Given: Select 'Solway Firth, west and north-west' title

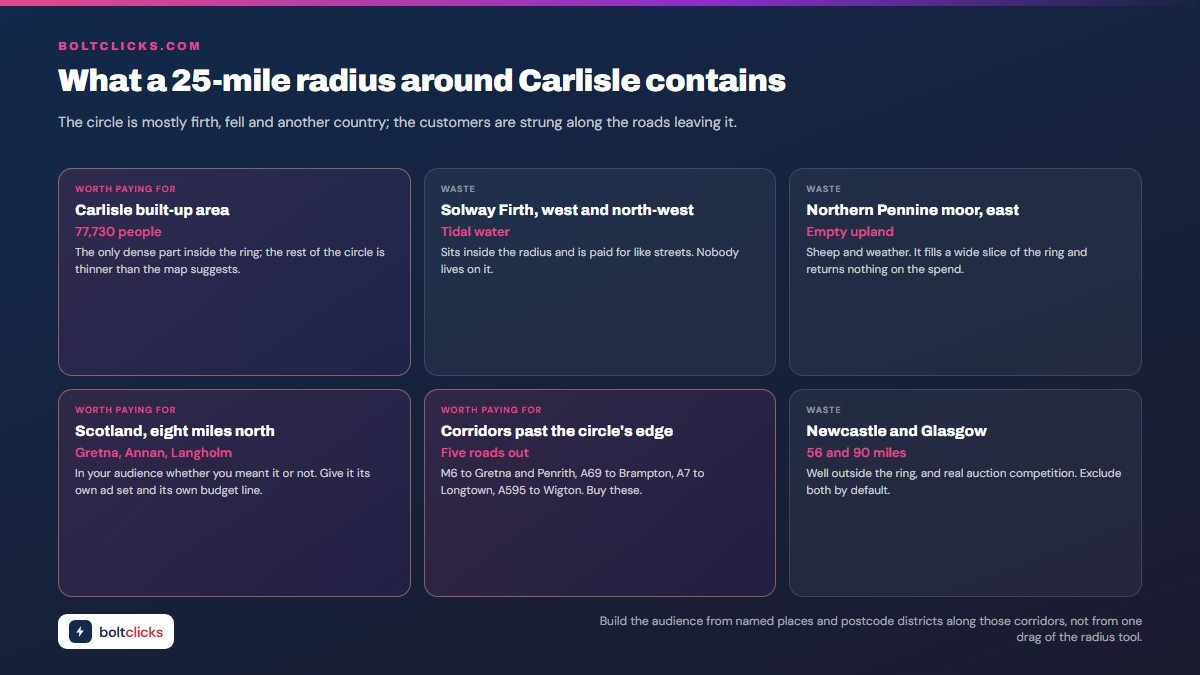Looking at the screenshot, I should tap(567, 210).
